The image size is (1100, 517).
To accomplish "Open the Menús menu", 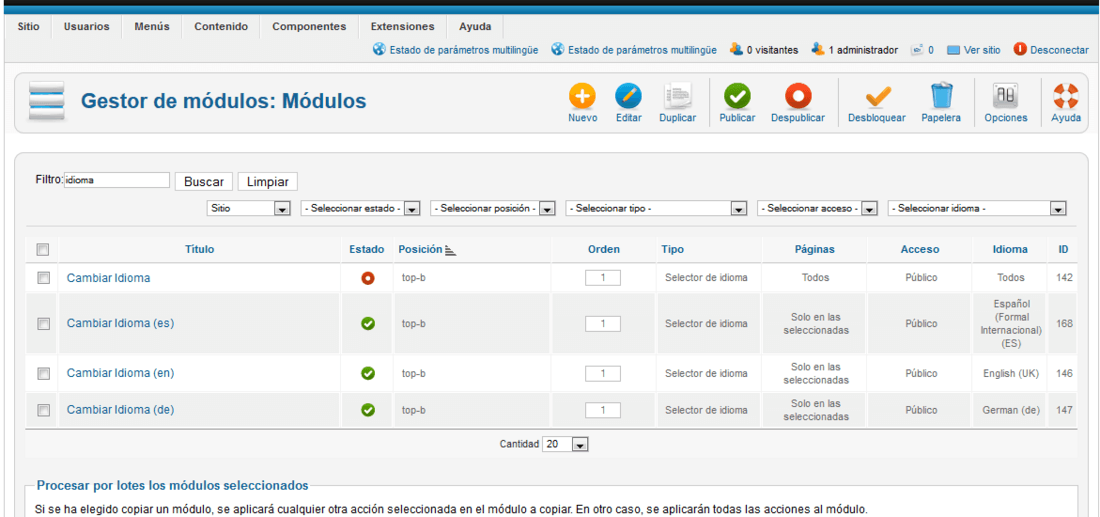I will click(x=152, y=27).
